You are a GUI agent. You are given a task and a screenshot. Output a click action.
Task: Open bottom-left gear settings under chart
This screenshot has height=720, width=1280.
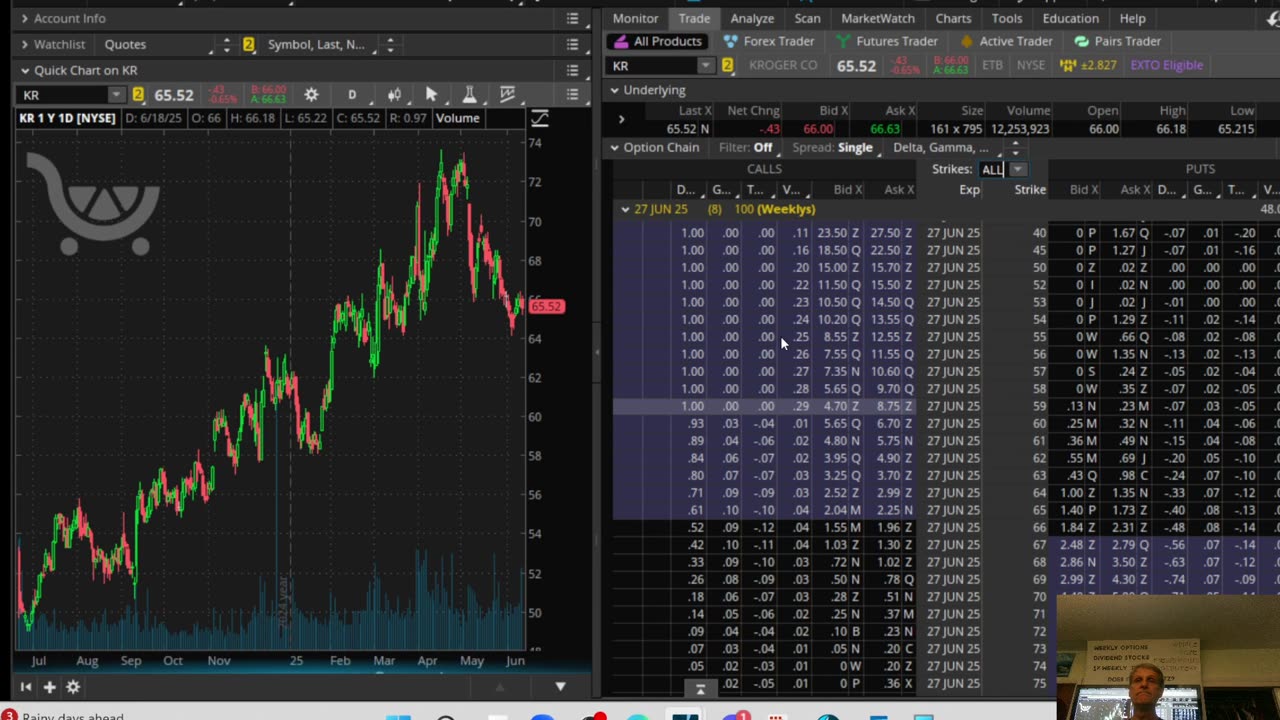click(73, 687)
